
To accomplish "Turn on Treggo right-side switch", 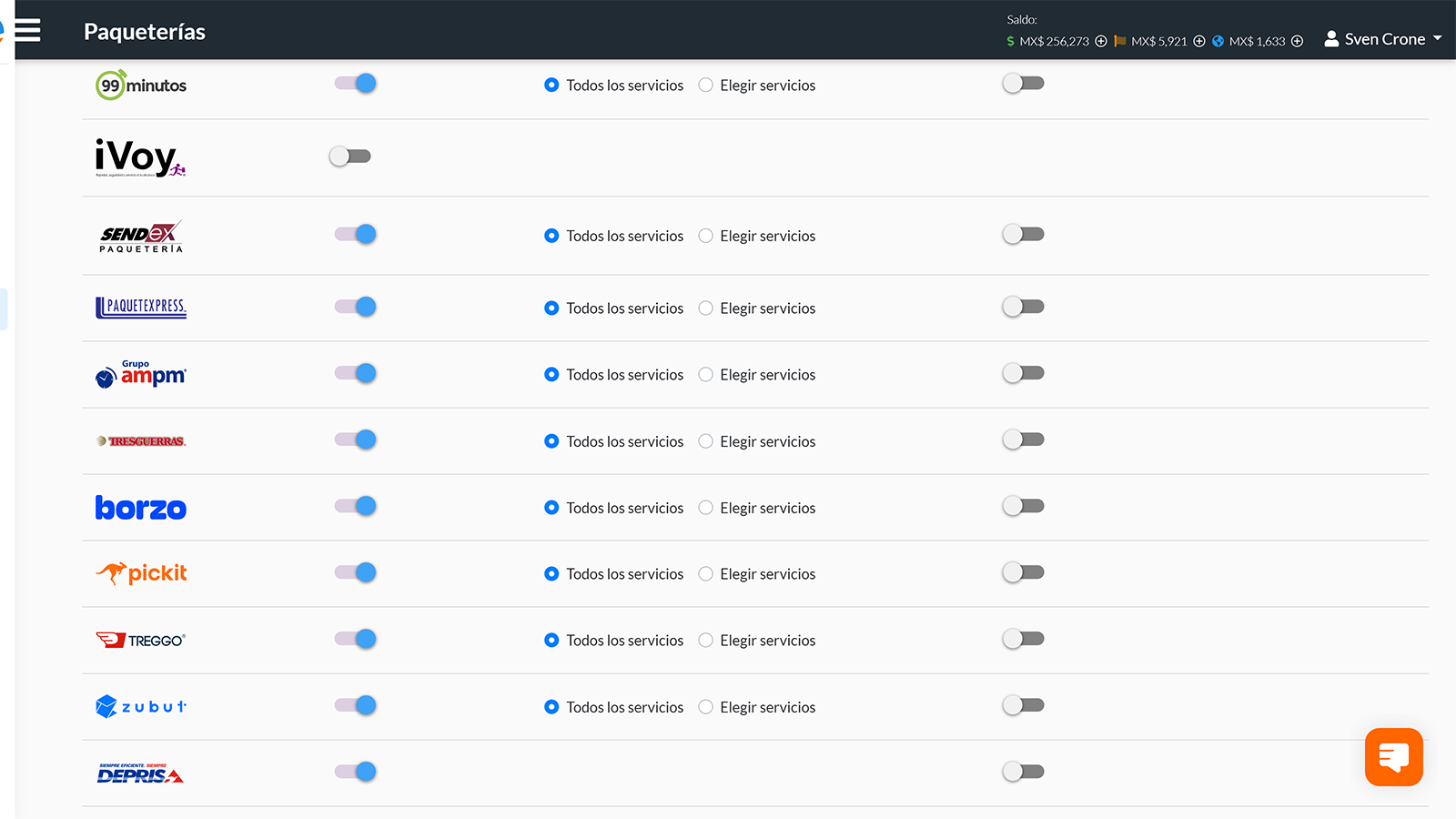I will point(1024,640).
